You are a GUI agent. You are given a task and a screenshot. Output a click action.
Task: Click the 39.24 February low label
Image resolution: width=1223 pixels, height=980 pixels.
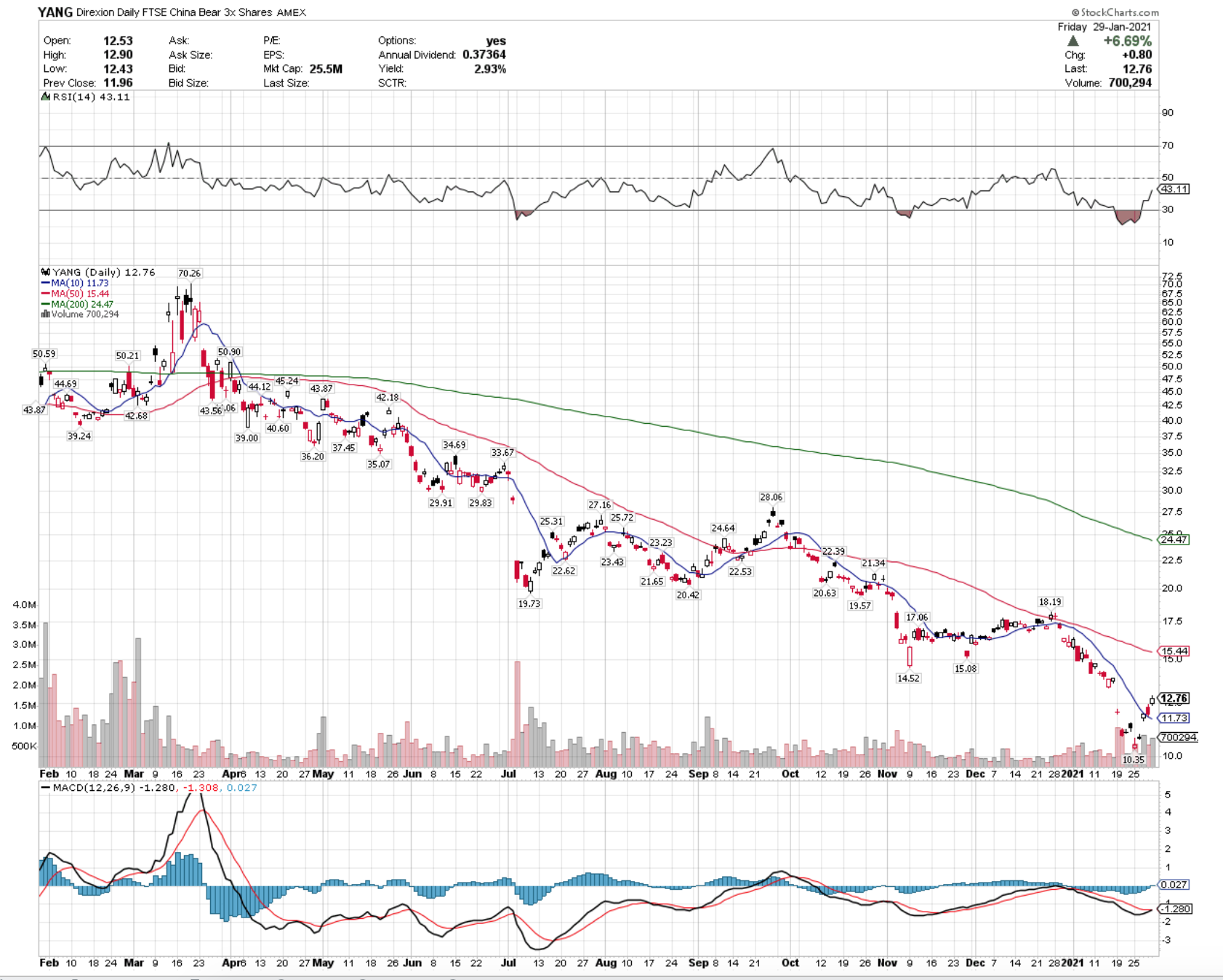(x=79, y=436)
